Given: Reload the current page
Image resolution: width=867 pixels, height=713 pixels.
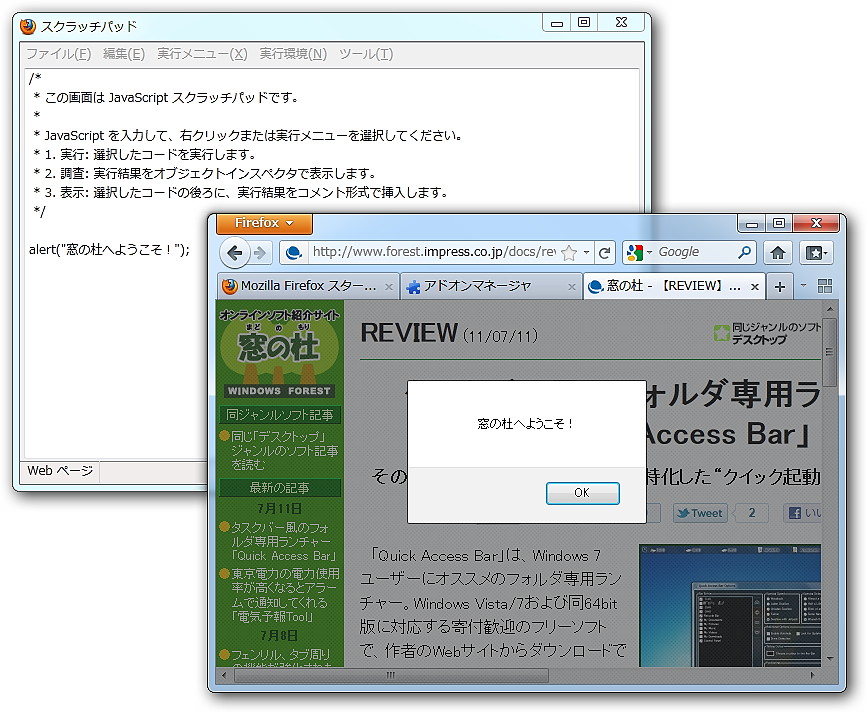Looking at the screenshot, I should pyautogui.click(x=603, y=252).
